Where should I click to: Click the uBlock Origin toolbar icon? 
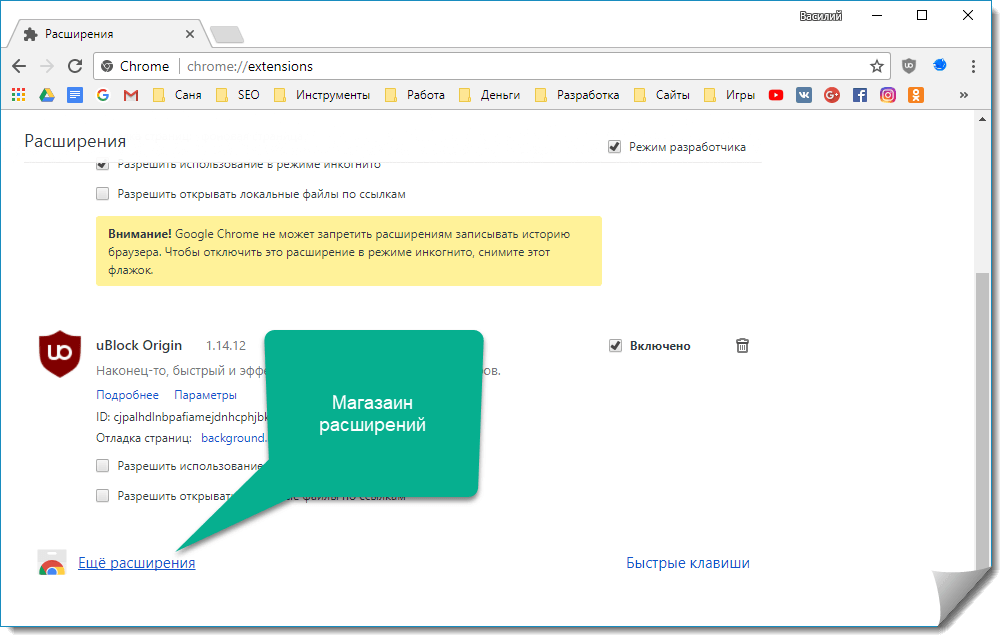pos(908,66)
